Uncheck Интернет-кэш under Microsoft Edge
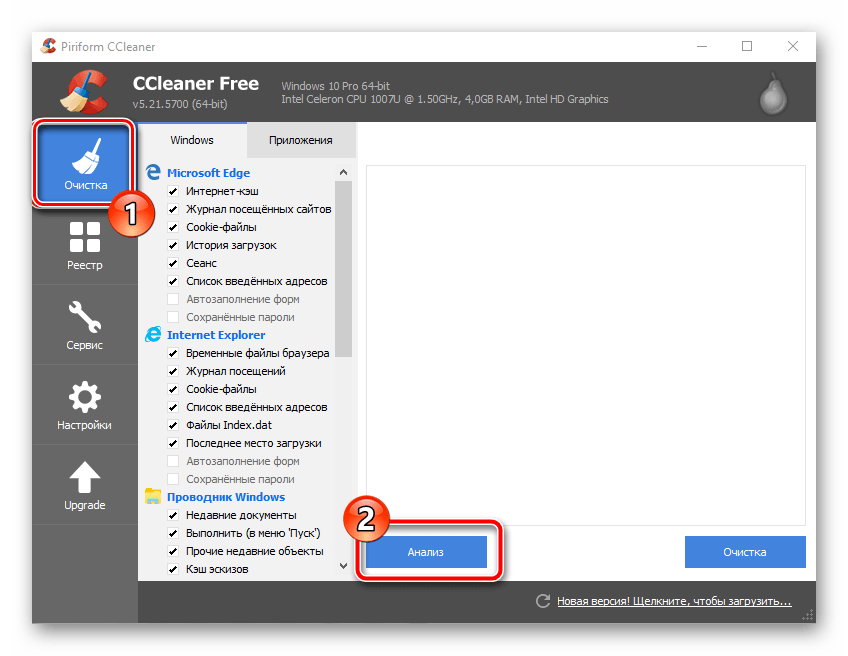The height and width of the screenshot is (656, 848). (x=173, y=191)
